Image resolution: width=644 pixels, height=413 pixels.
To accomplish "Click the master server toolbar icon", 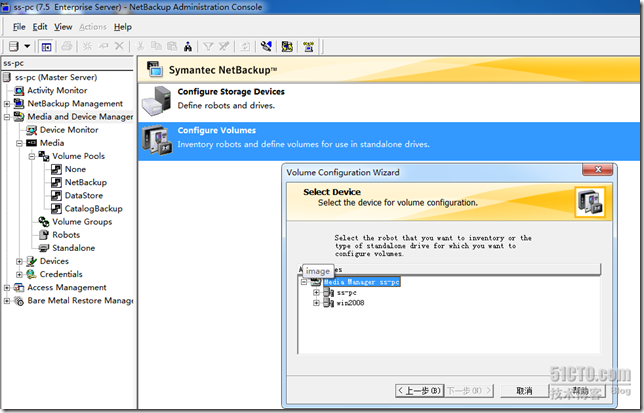I will coord(14,46).
